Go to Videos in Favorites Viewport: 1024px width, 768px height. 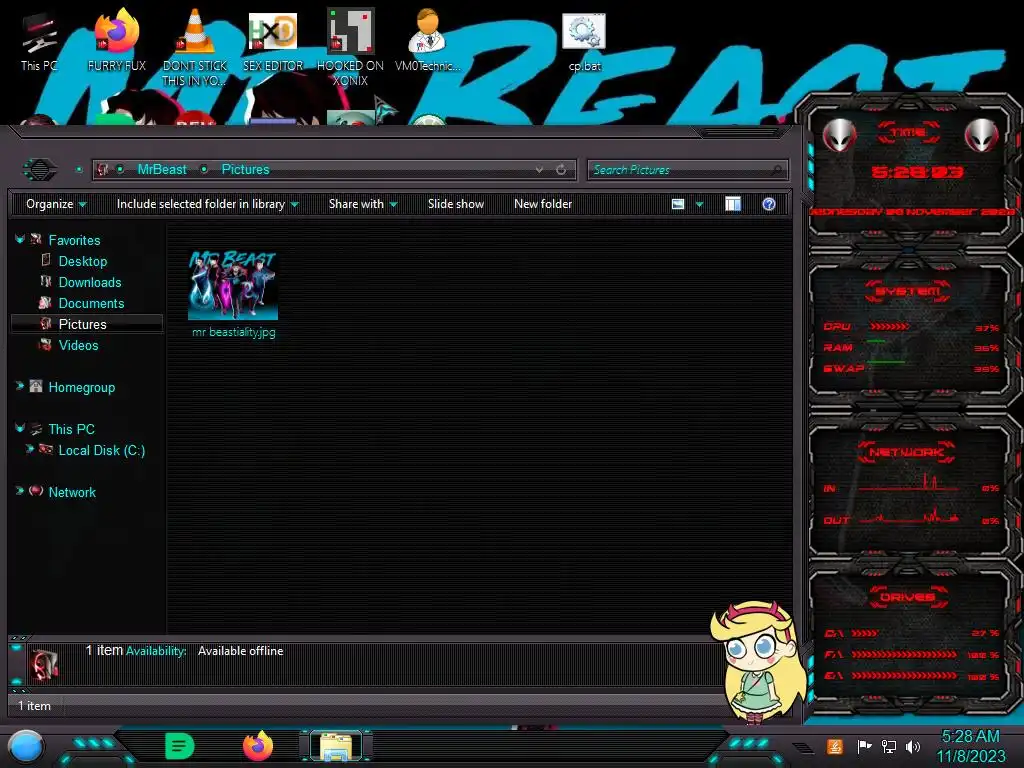pyautogui.click(x=78, y=345)
